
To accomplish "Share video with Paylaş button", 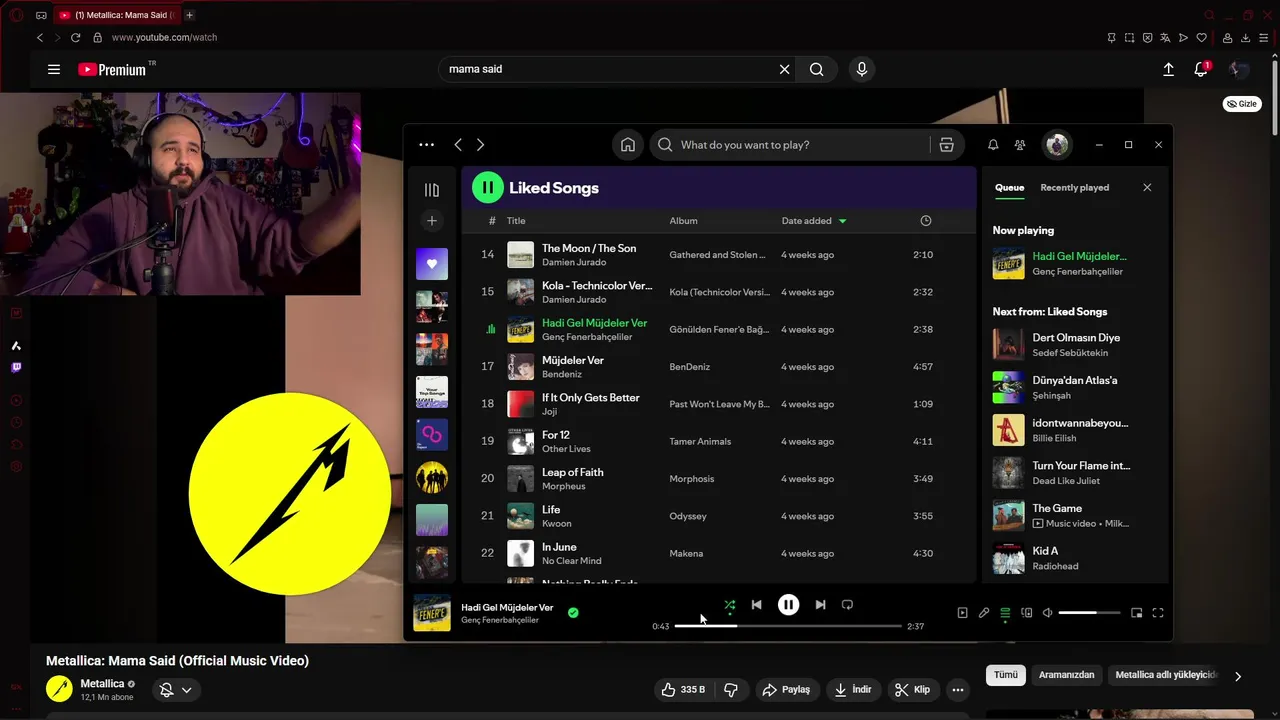I will point(786,690).
